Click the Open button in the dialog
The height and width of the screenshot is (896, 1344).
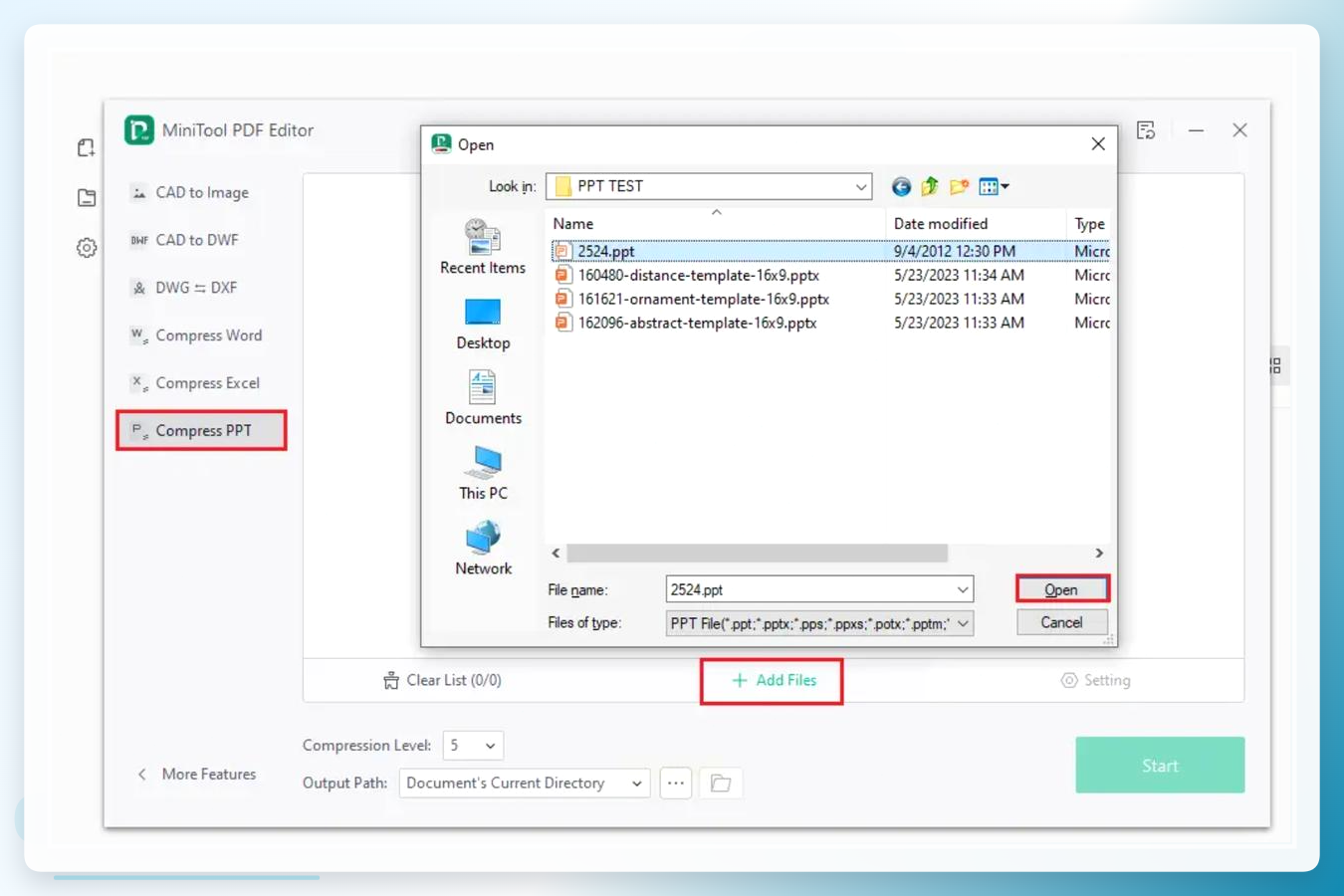click(1061, 589)
